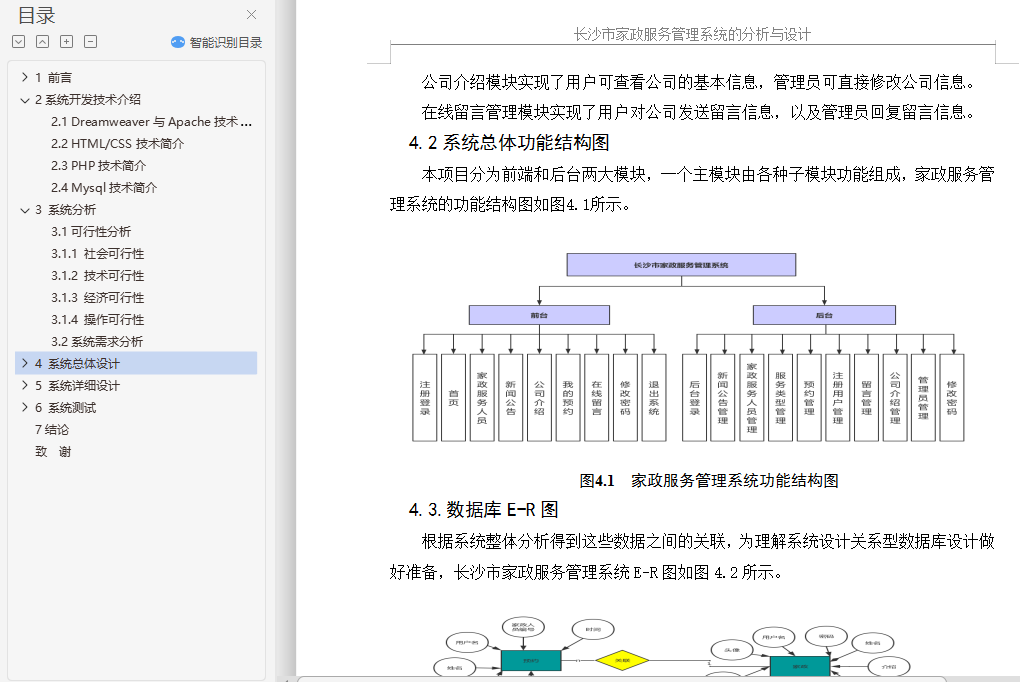Collapse the 3 系统分析 section
Image resolution: width=1020 pixels, height=682 pixels.
point(25,210)
